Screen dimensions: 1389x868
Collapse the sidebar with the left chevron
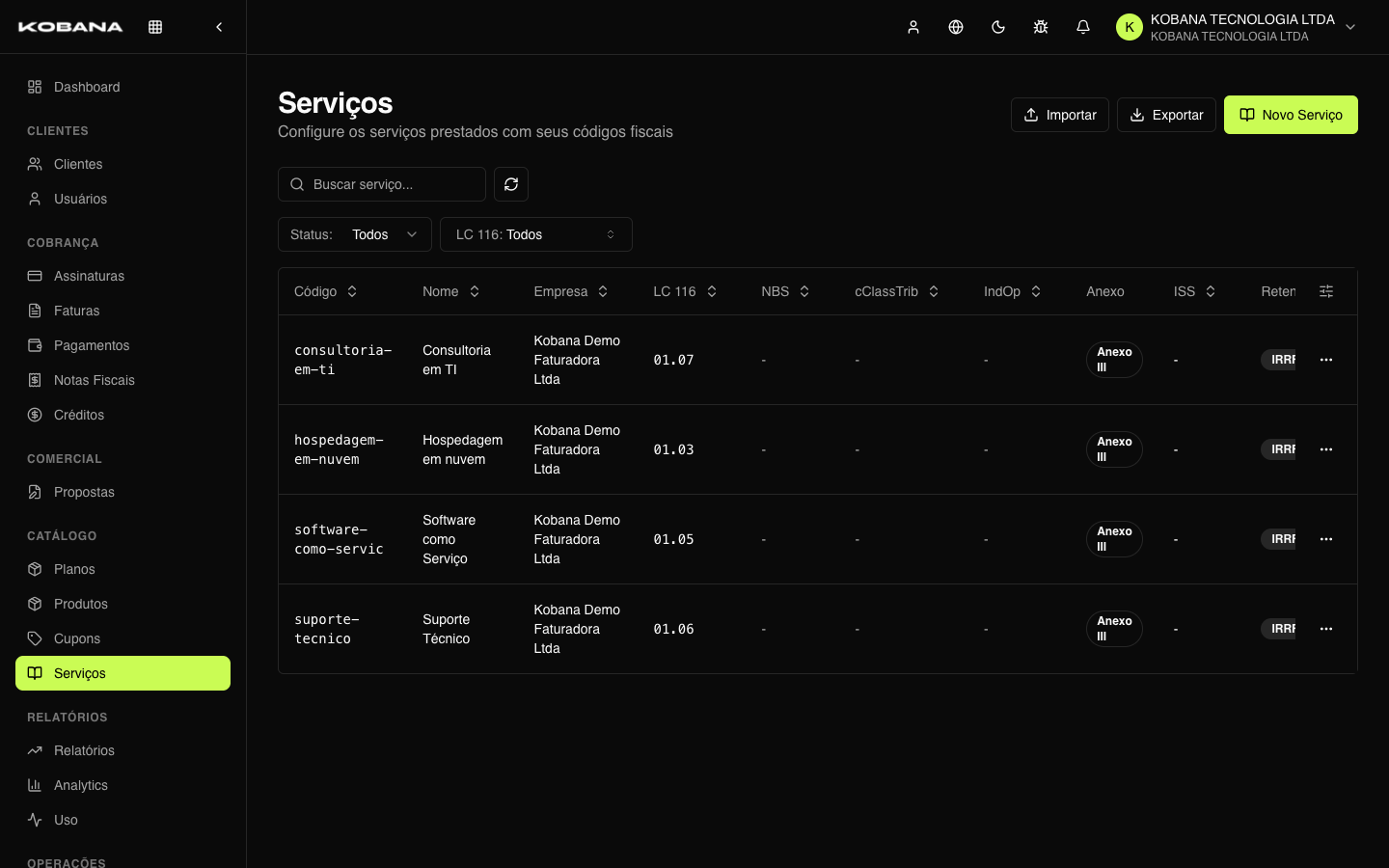[219, 27]
